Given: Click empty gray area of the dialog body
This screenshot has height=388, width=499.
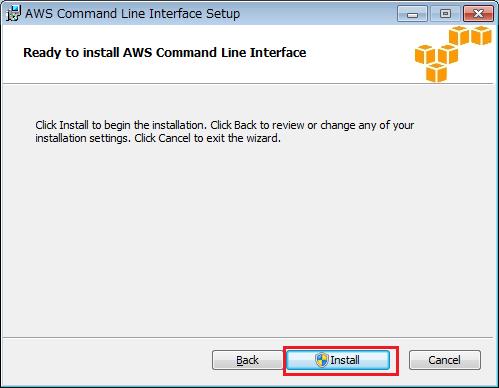Looking at the screenshot, I should (x=247, y=233).
